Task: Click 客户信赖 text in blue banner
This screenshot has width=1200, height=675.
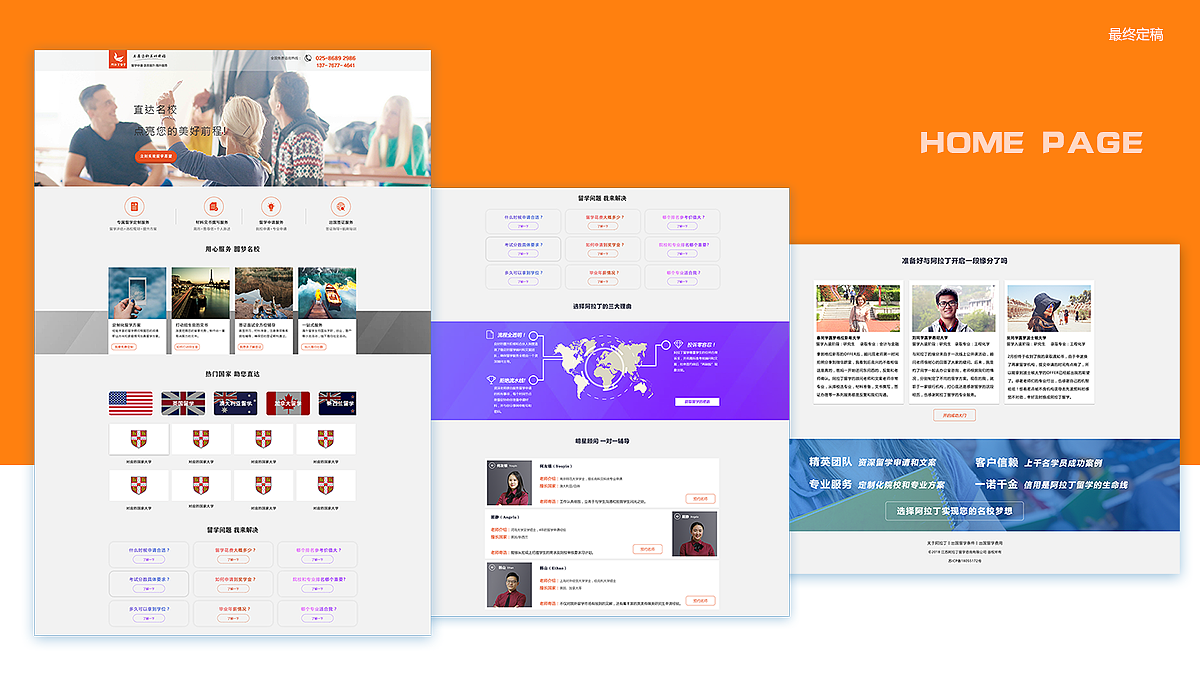Action: (x=996, y=462)
